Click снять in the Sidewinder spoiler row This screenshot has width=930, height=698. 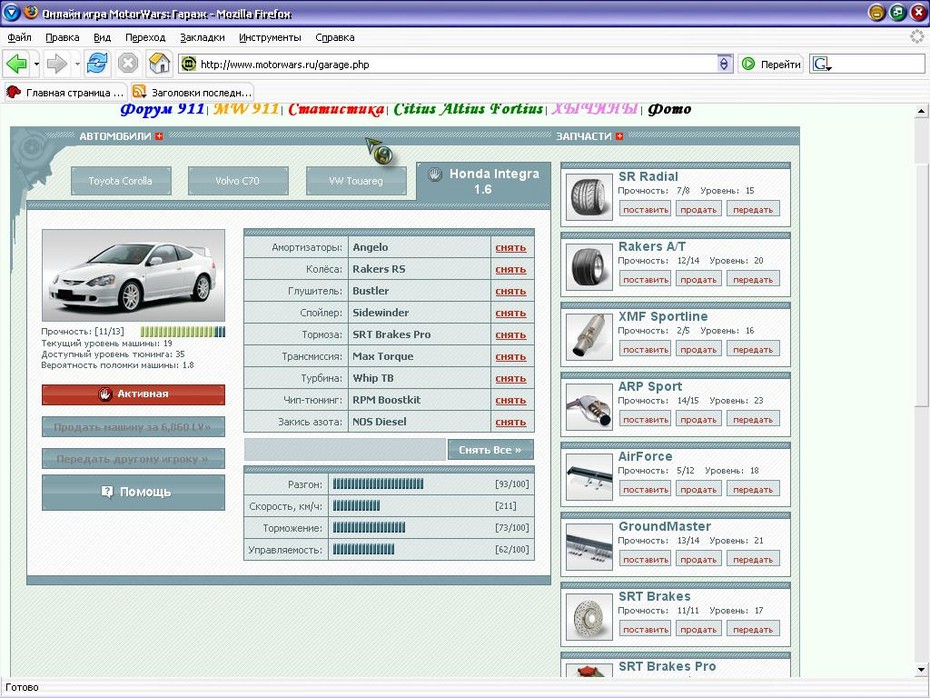pos(511,313)
